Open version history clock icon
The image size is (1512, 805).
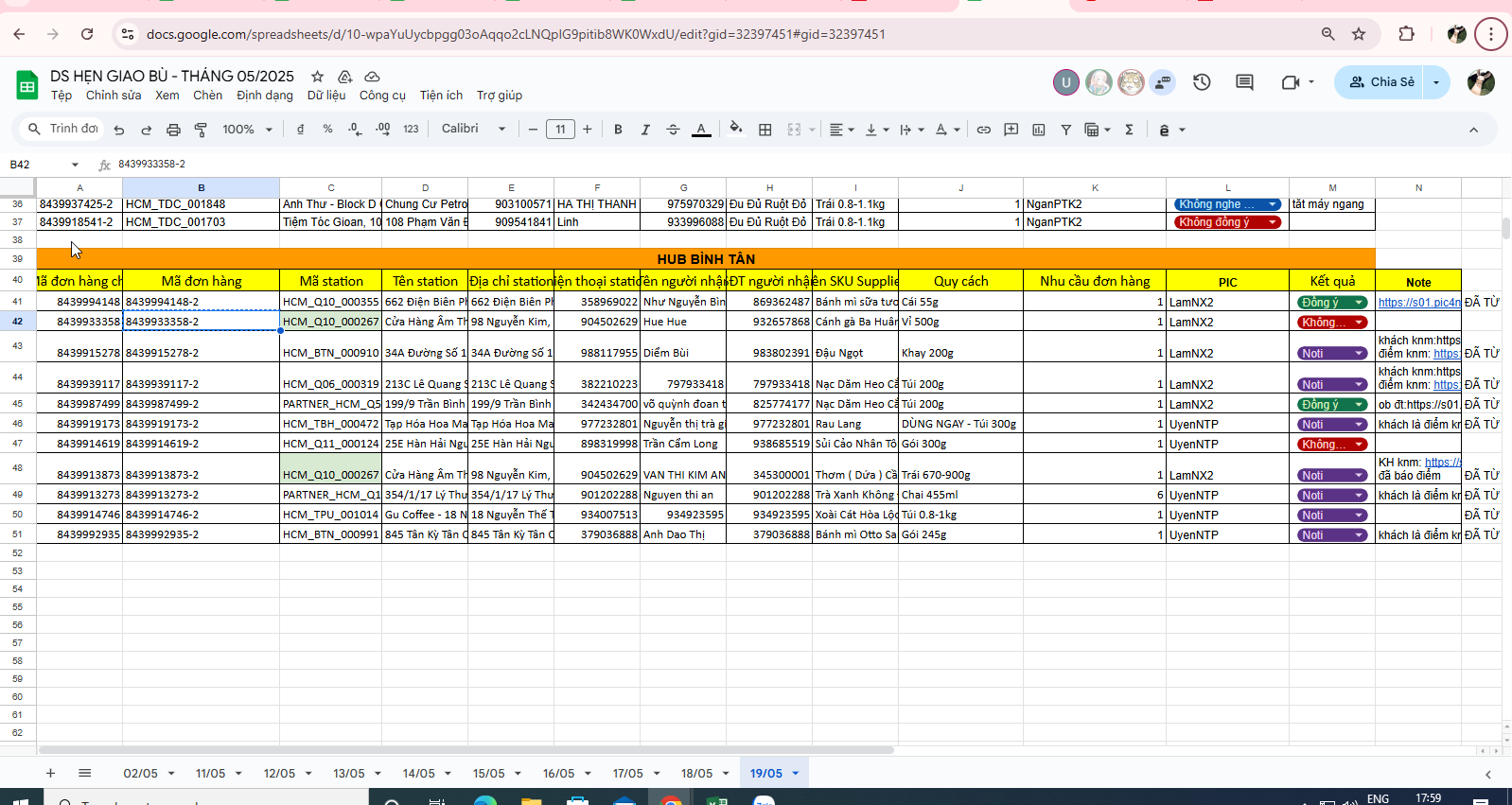click(1202, 82)
